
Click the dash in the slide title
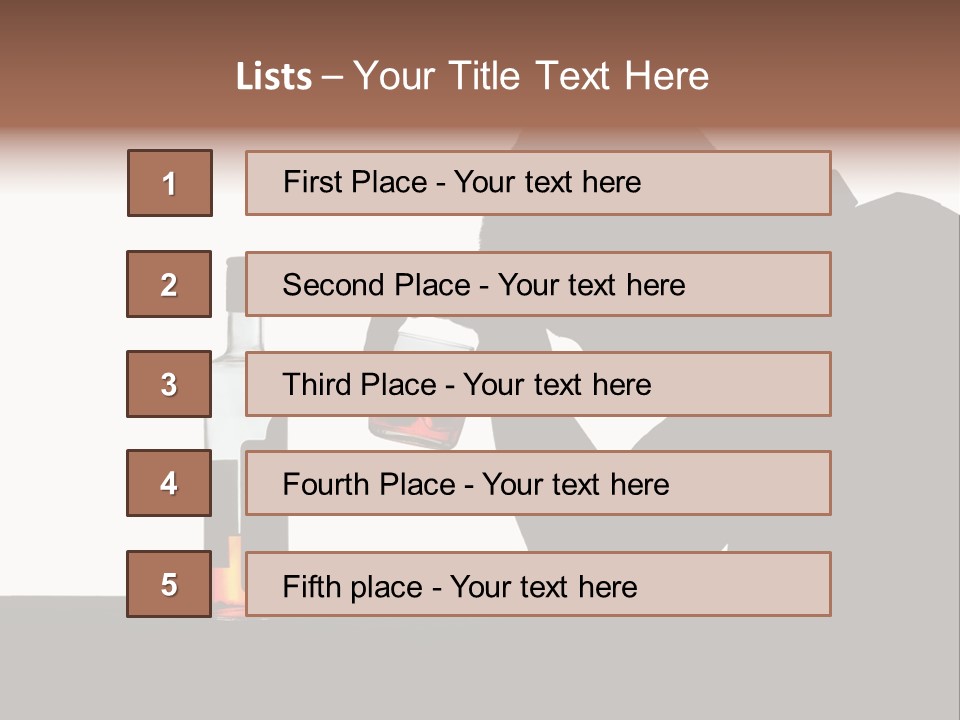click(x=331, y=78)
